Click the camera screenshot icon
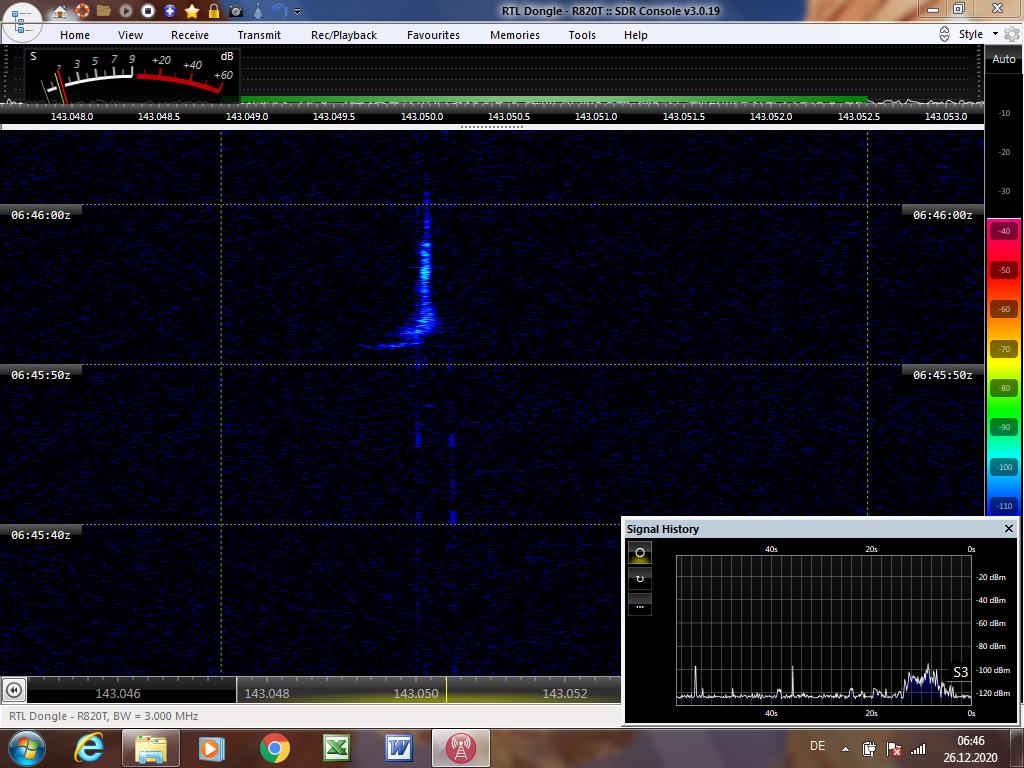Image resolution: width=1024 pixels, height=768 pixels. [236, 11]
